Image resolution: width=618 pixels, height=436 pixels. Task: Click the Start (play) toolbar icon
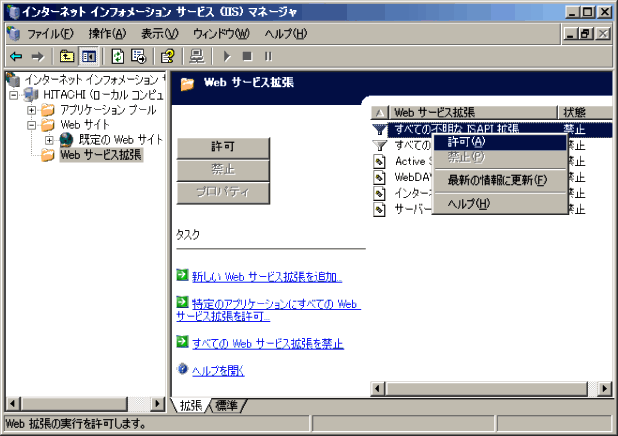[227, 57]
